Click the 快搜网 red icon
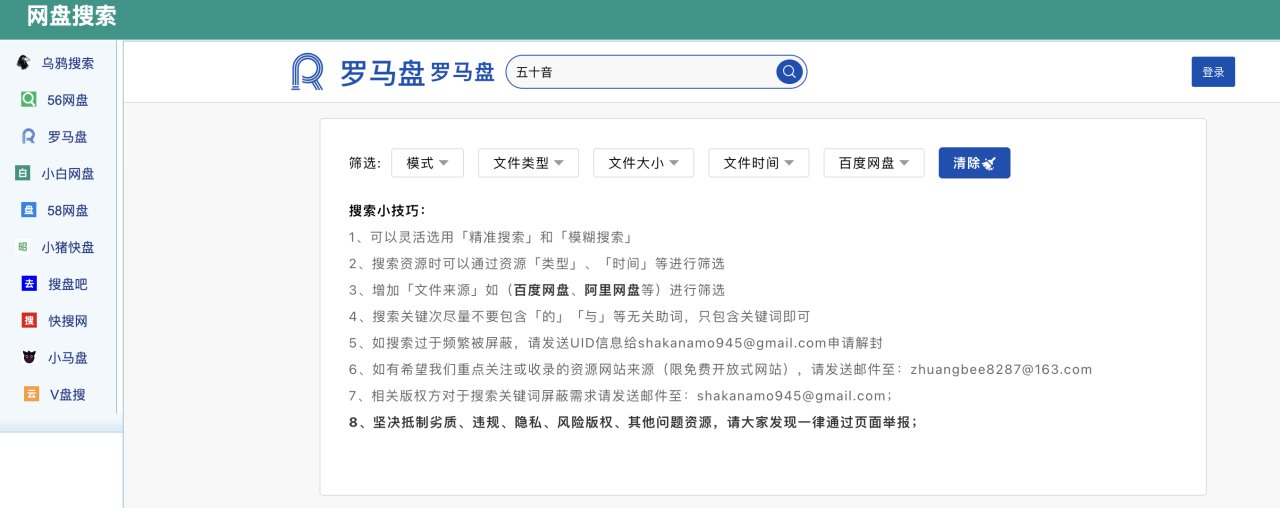The image size is (1280, 508). tap(29, 321)
